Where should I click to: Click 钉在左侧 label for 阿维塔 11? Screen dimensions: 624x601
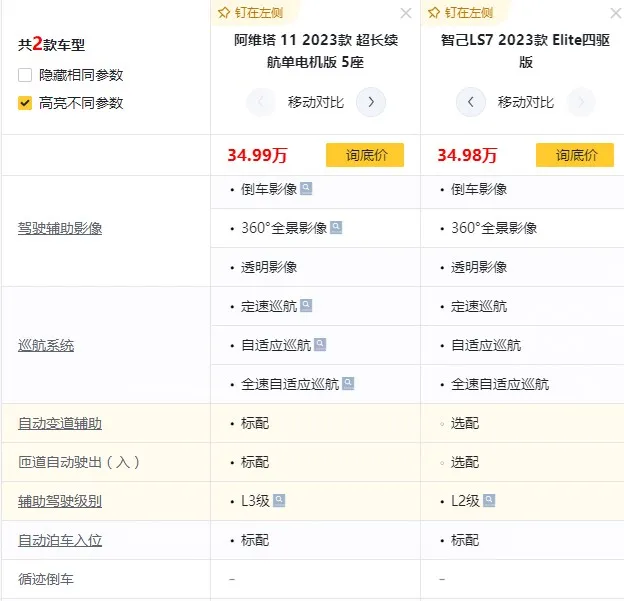click(x=259, y=13)
